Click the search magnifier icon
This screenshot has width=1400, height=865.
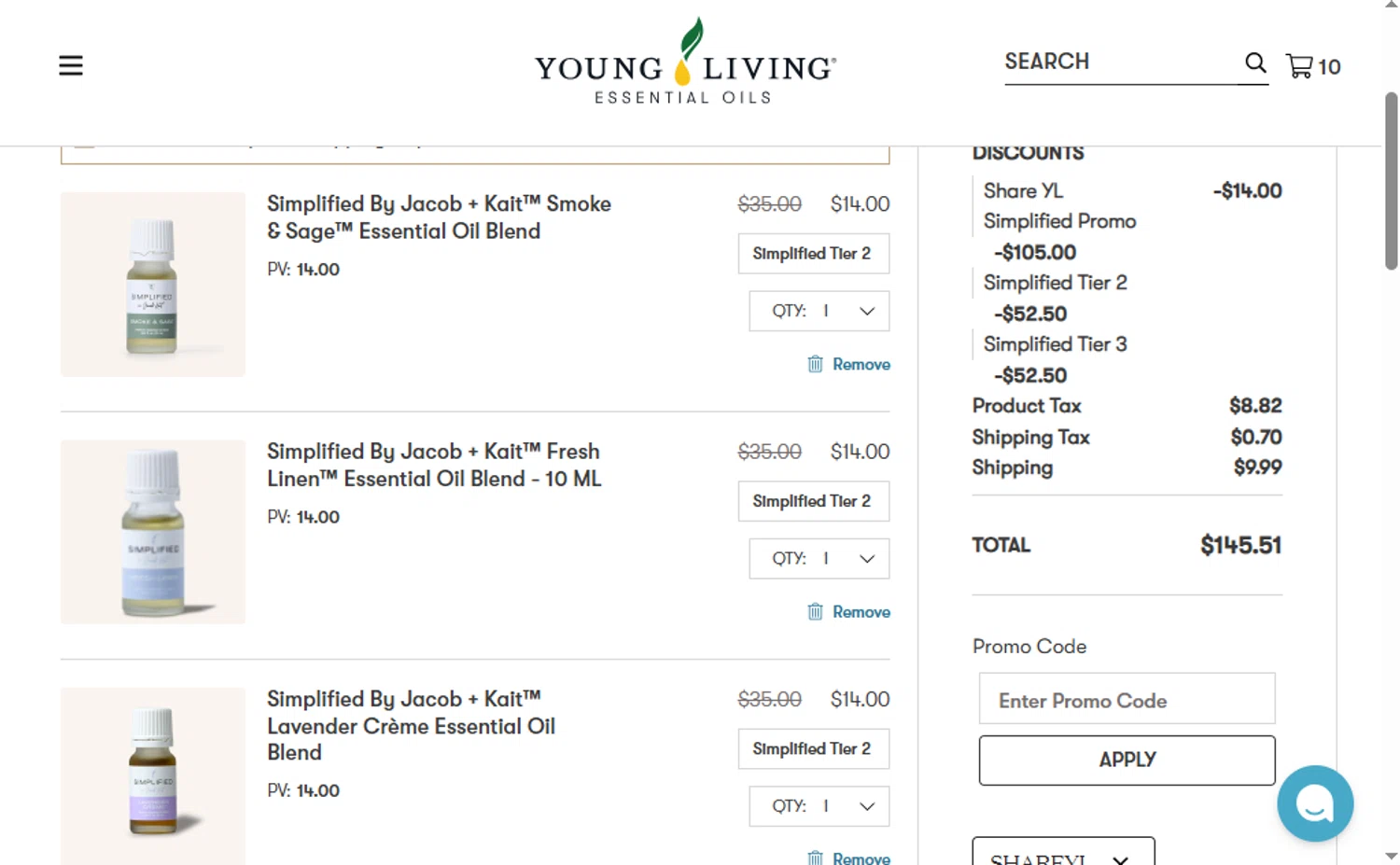pyautogui.click(x=1255, y=63)
